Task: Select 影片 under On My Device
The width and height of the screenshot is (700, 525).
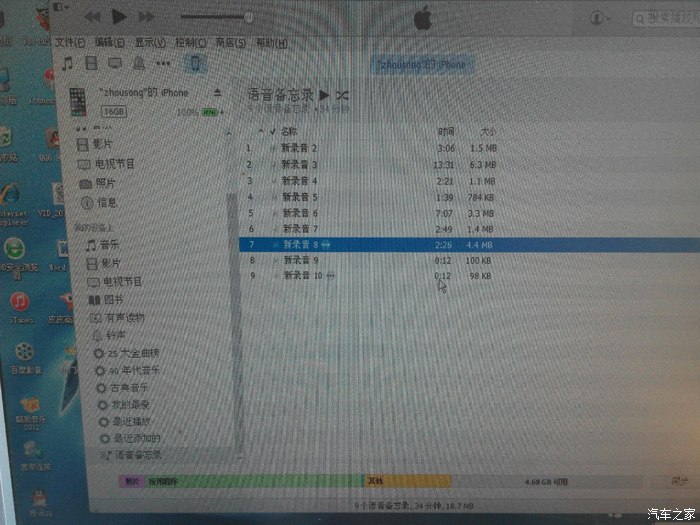Action: pos(104,263)
